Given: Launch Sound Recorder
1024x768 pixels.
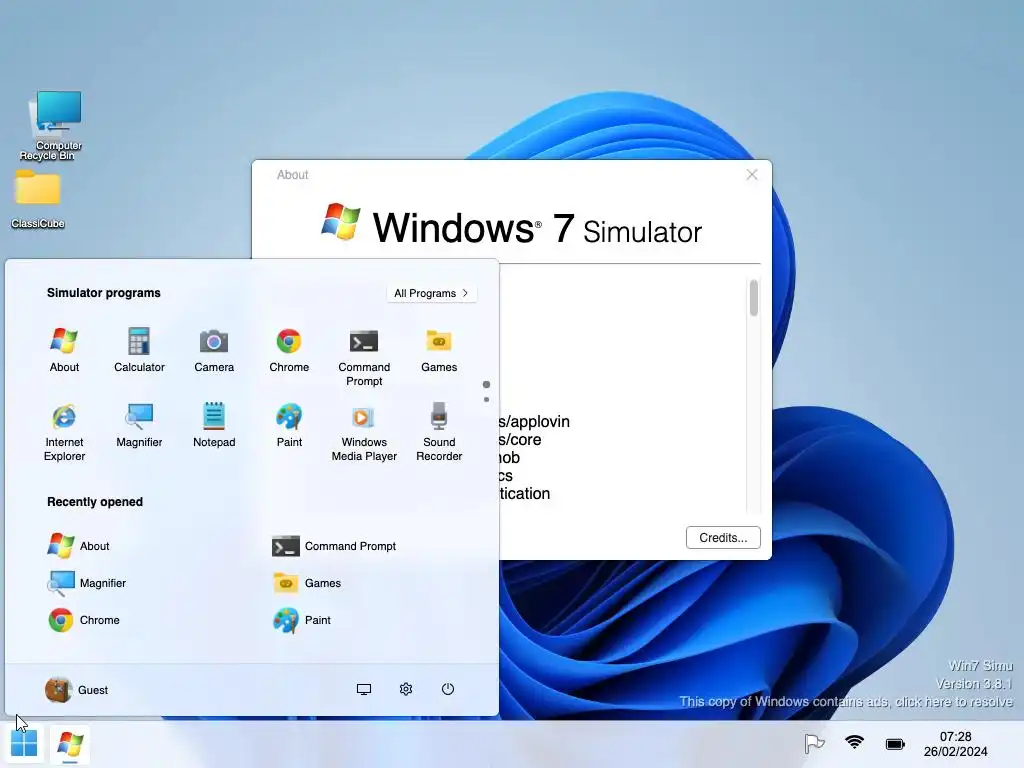Looking at the screenshot, I should pos(439,432).
